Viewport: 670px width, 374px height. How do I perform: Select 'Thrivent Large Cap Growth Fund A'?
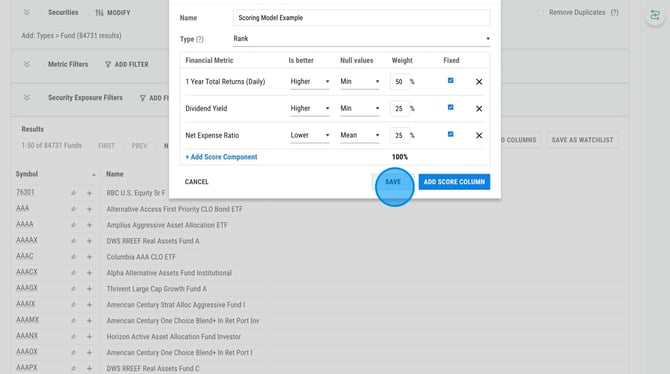pyautogui.click(x=156, y=289)
